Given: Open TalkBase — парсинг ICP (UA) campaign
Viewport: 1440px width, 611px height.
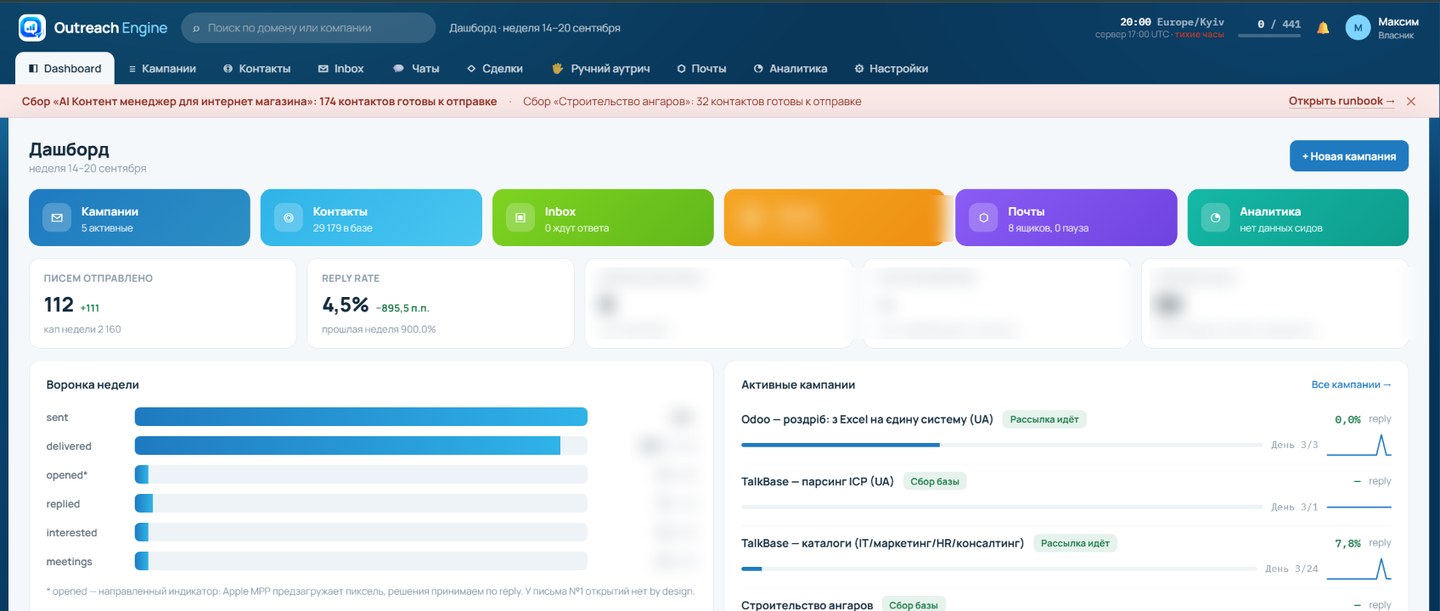Looking at the screenshot, I should [817, 481].
